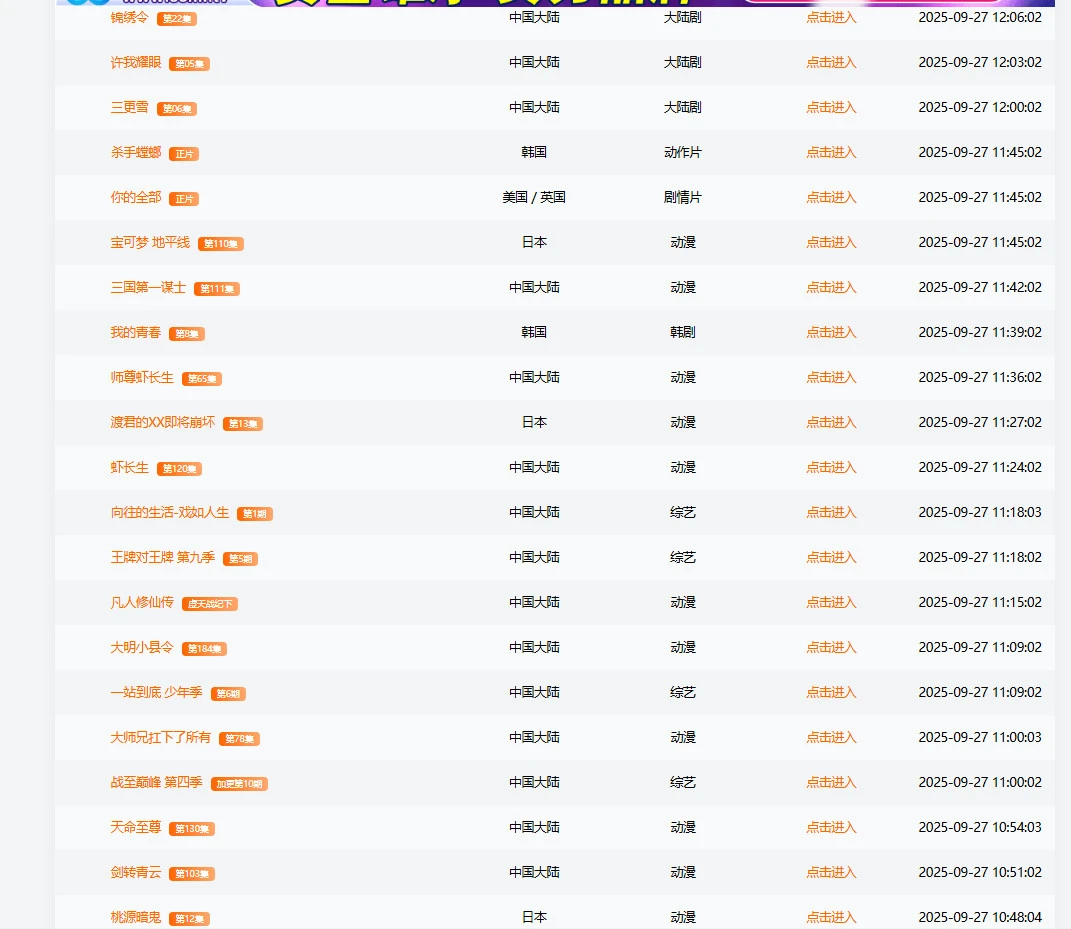Open the 三国第一谋士 title link
Image resolution: width=1071 pixels, height=929 pixels.
(148, 287)
